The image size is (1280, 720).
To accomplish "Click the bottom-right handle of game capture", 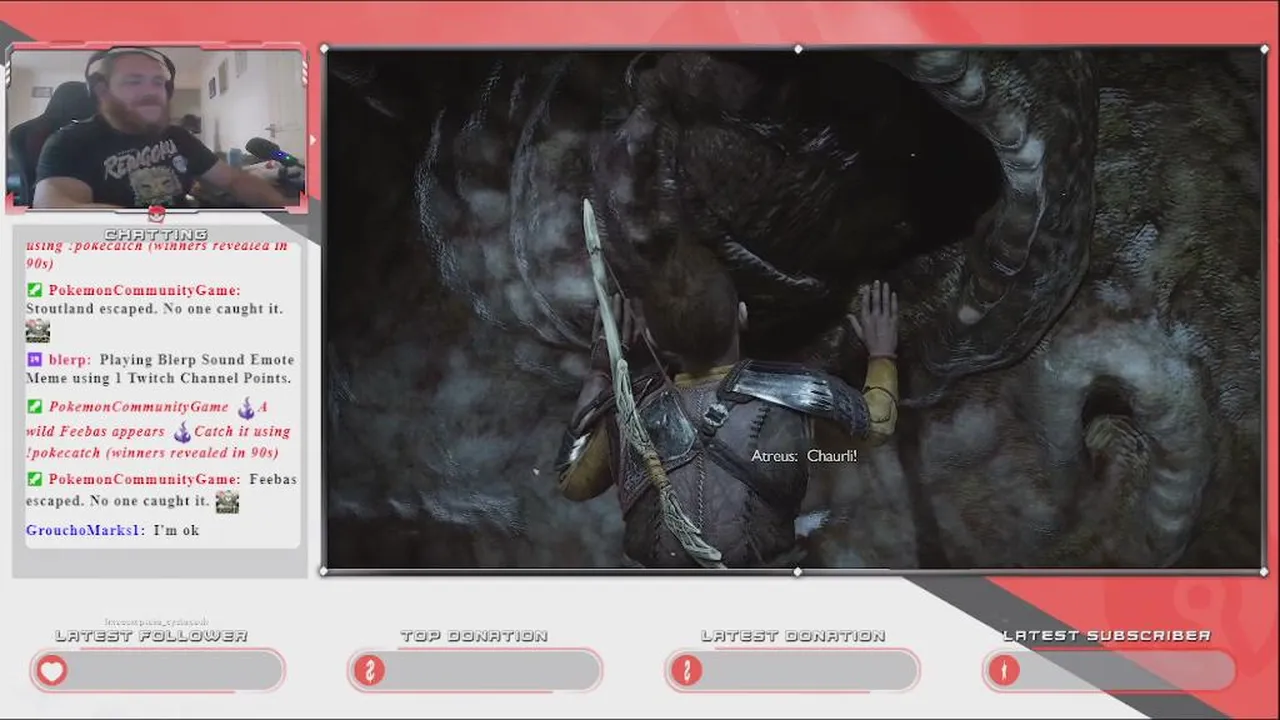I will [1265, 571].
